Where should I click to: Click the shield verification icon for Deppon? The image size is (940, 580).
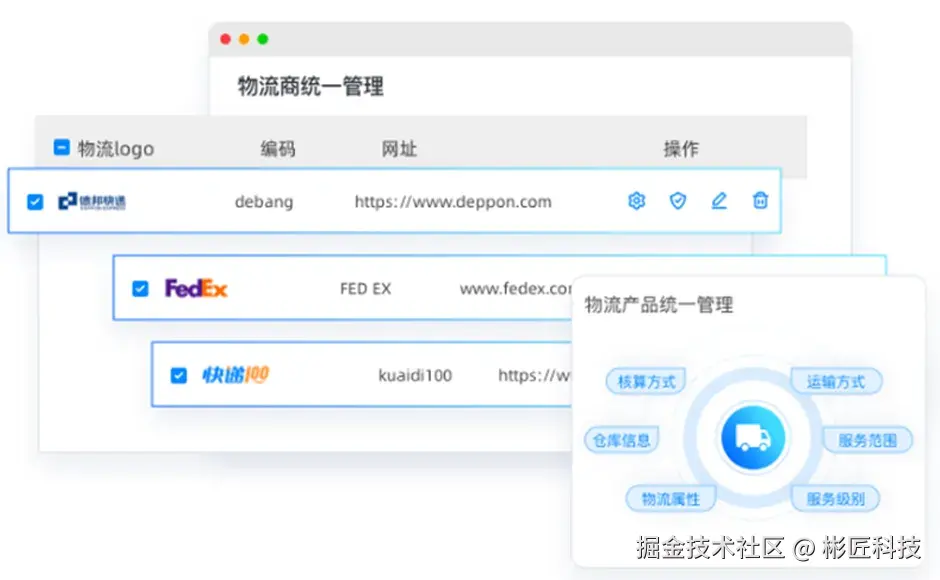[678, 200]
